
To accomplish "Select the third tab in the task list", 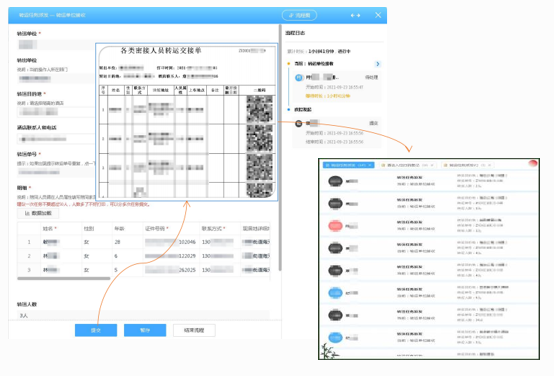I will coord(467,165).
